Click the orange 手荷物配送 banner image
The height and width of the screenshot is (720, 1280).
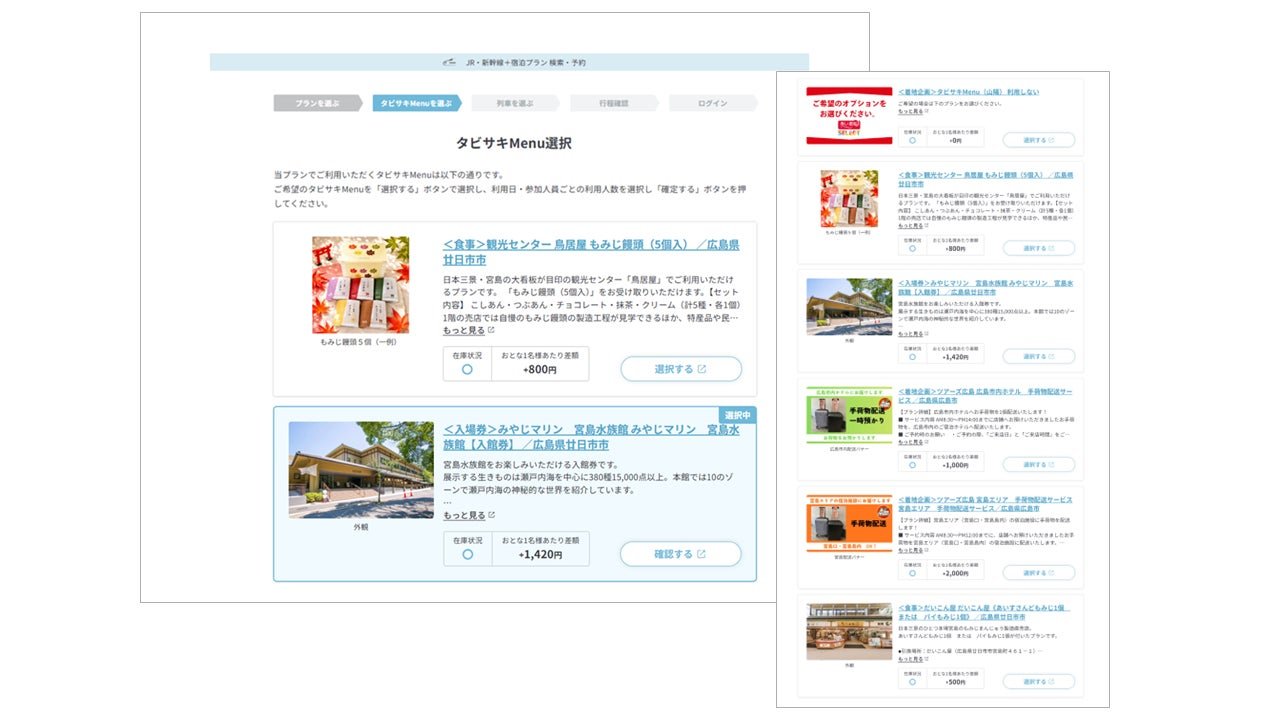click(x=849, y=523)
